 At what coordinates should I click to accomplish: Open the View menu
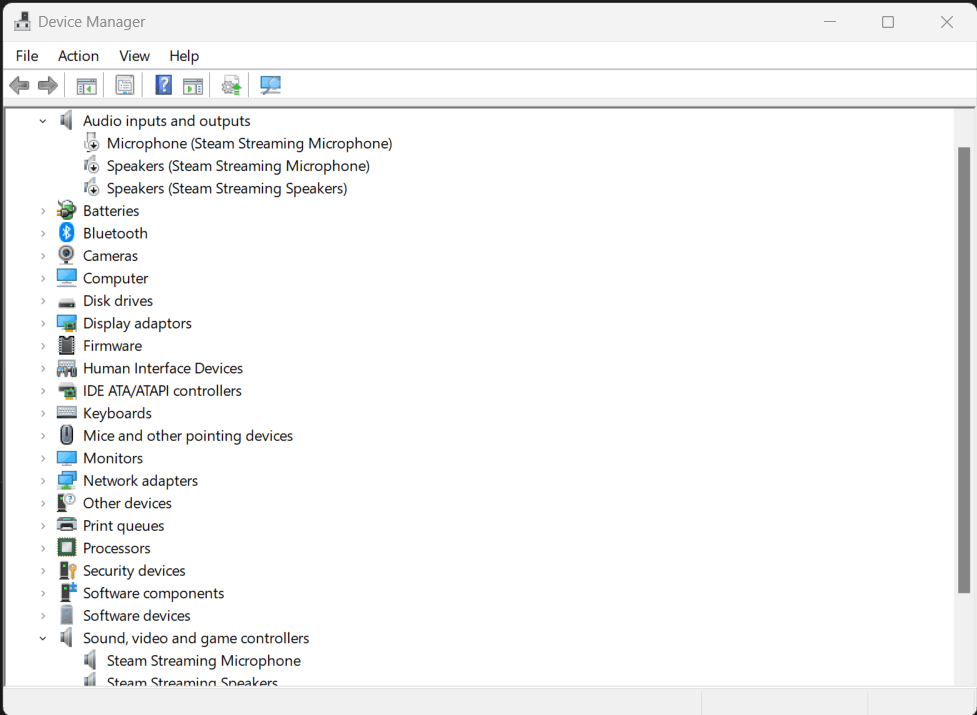pos(133,56)
